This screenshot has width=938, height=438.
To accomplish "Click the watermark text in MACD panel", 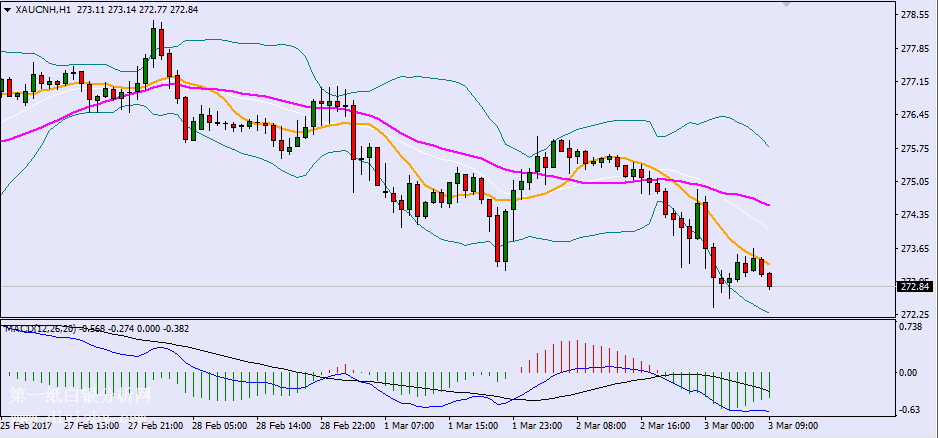I will tap(80, 398).
